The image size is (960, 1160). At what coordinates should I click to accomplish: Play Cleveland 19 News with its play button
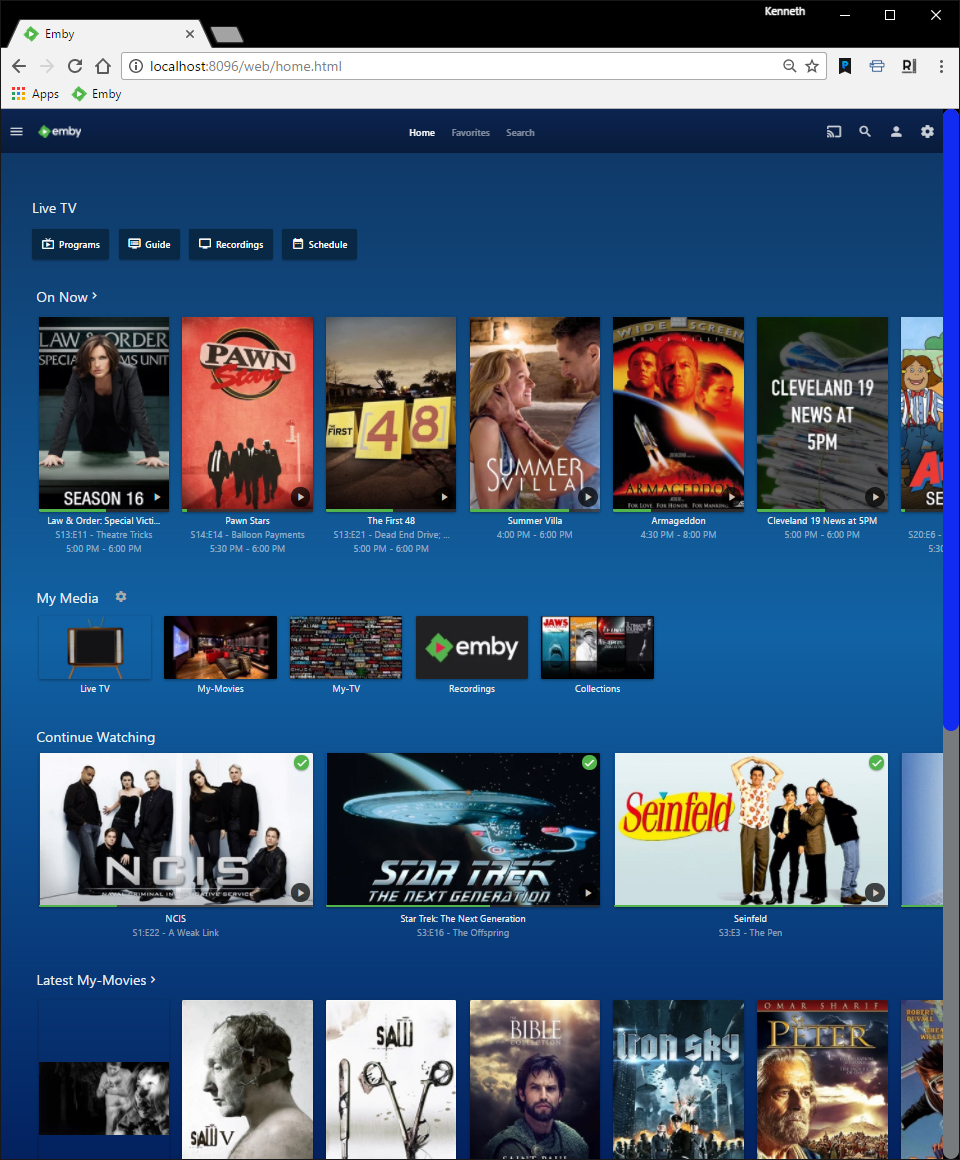click(x=875, y=496)
